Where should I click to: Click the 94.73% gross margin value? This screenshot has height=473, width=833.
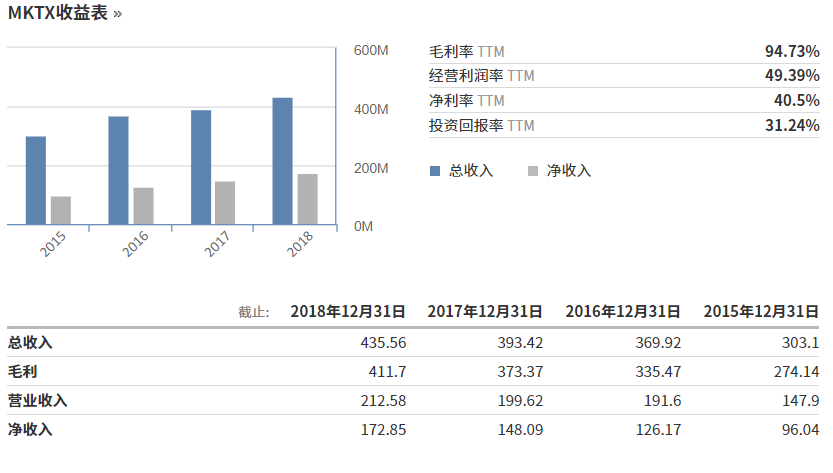[792, 51]
